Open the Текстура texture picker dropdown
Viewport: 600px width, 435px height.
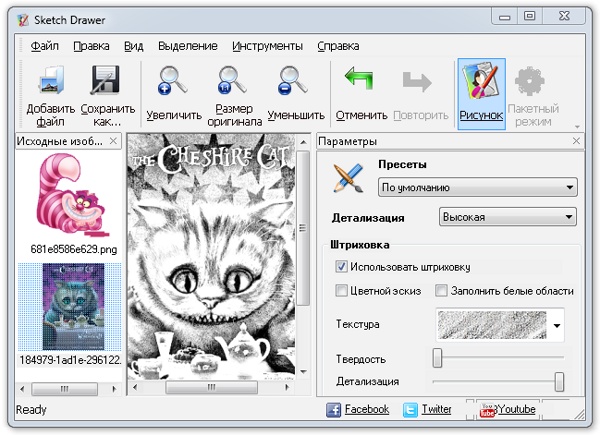pyautogui.click(x=558, y=325)
